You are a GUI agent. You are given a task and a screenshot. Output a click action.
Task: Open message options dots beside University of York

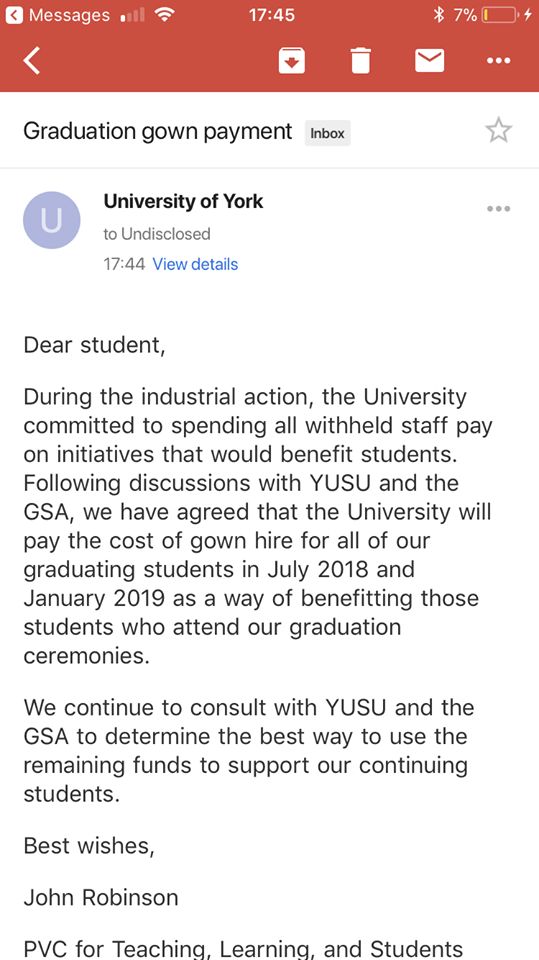pyautogui.click(x=499, y=209)
